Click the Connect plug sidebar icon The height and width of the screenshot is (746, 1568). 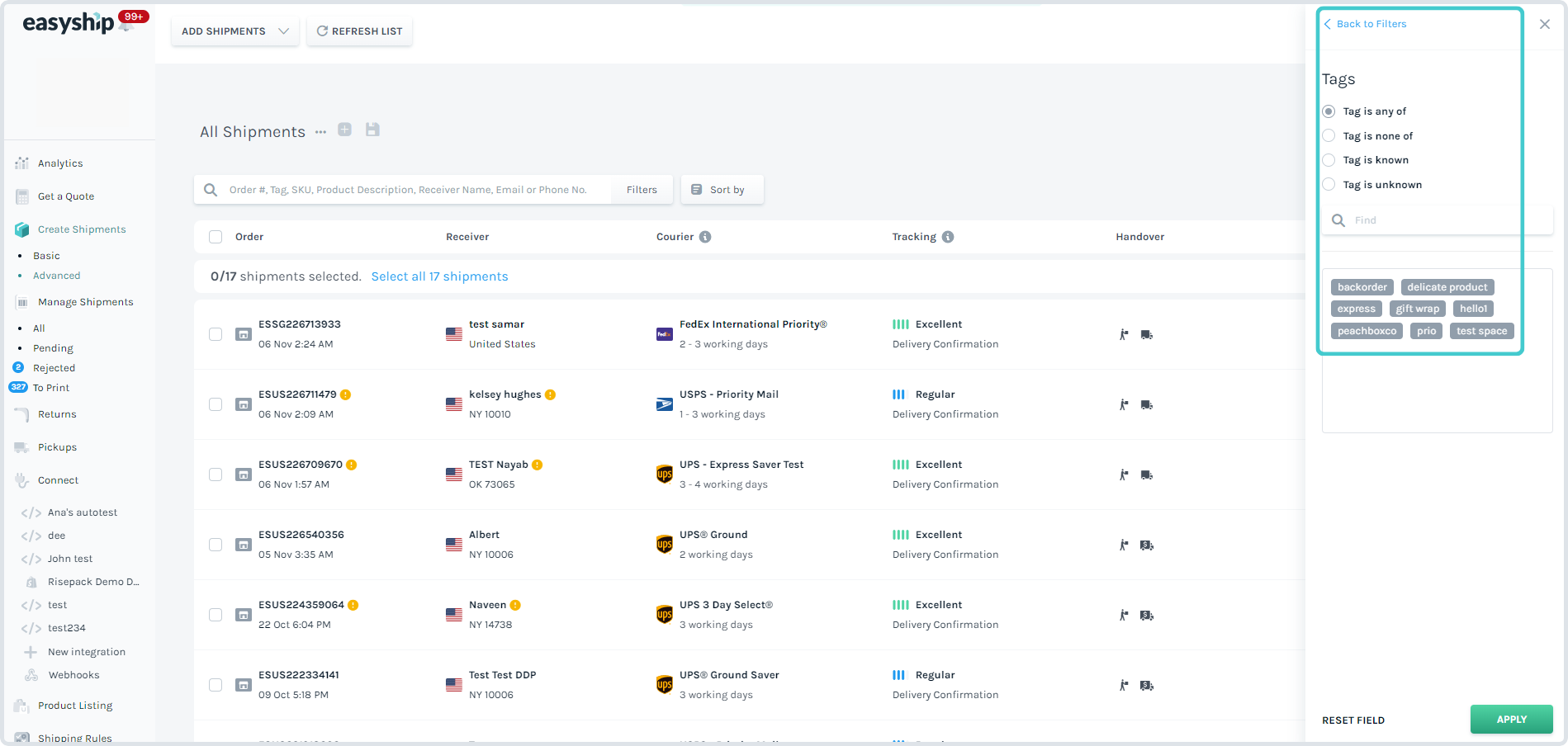click(22, 480)
